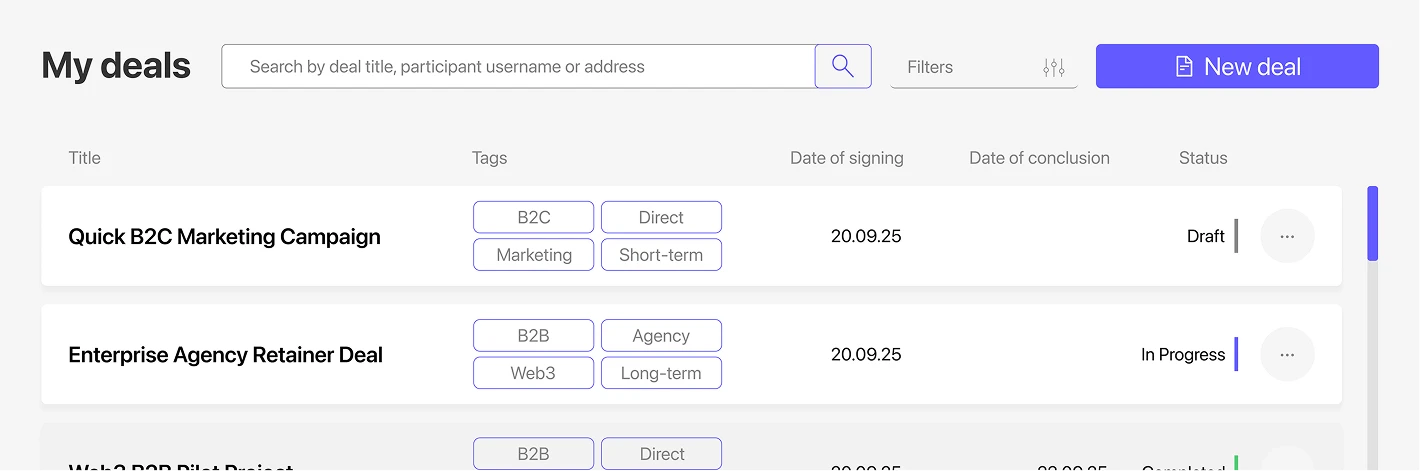Open the Enterprise Agency Retainer Deal
The height and width of the screenshot is (471, 1420).
225,355
